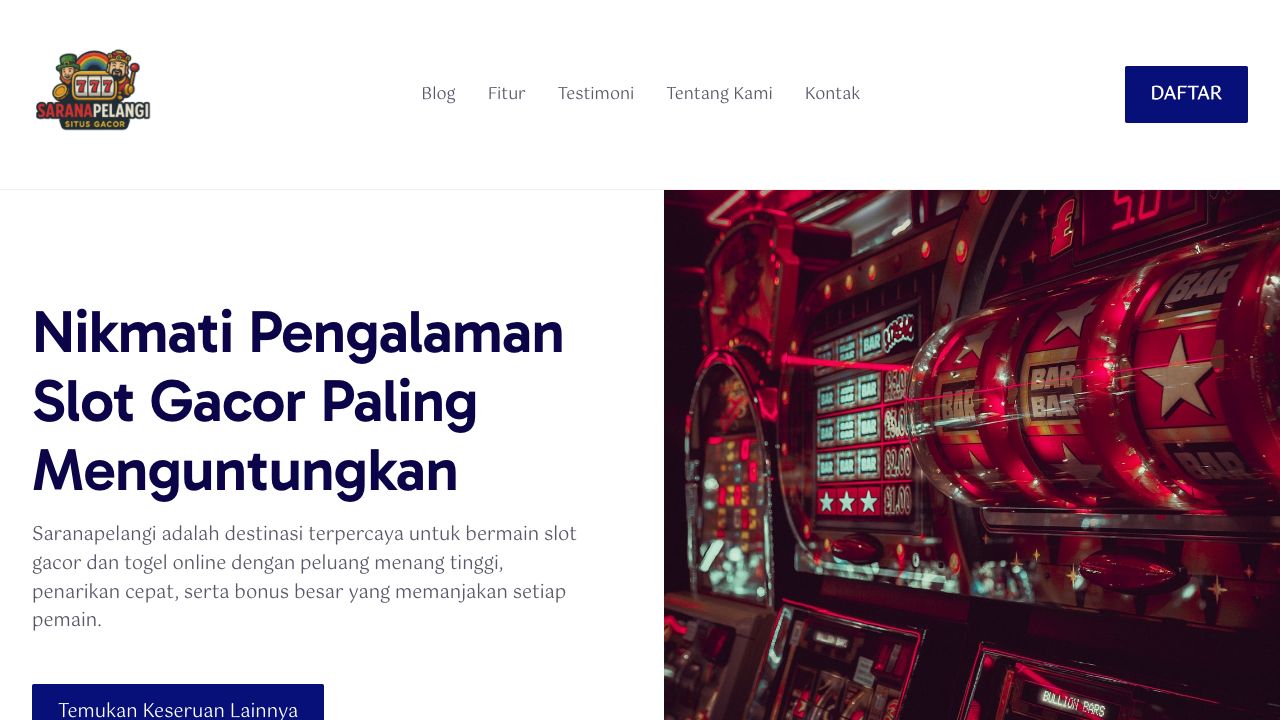Viewport: 1280px width, 720px height.
Task: Select Tentang Kami in the navigation
Action: point(719,93)
